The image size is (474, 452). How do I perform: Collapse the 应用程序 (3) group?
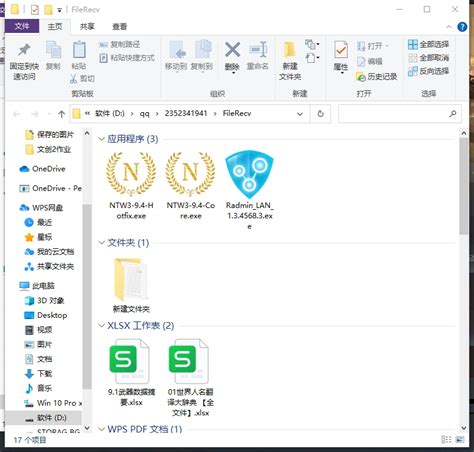coord(101,139)
